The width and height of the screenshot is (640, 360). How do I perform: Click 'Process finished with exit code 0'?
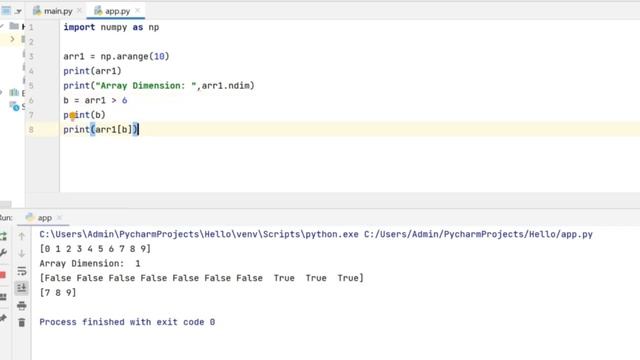(x=127, y=322)
